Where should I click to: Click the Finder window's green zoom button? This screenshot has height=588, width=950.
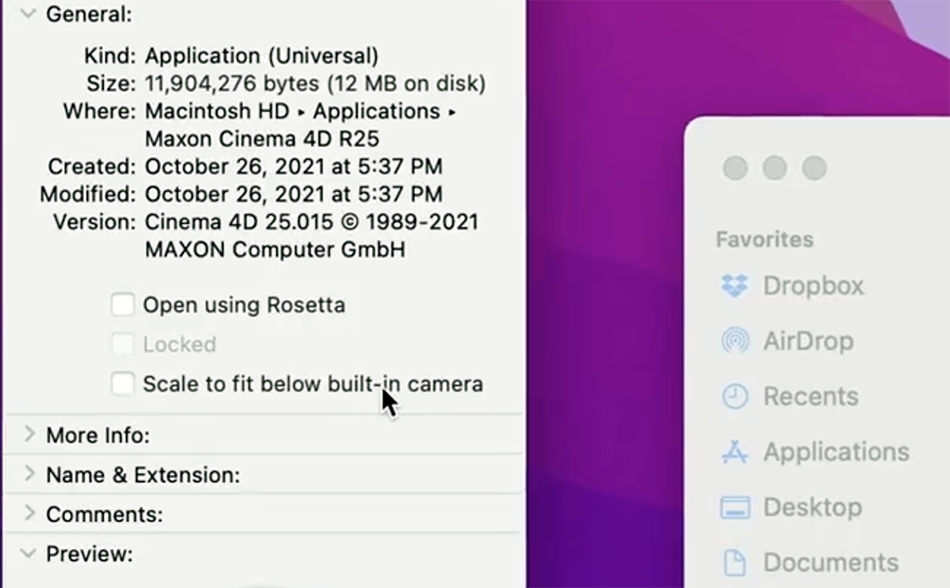(x=814, y=168)
